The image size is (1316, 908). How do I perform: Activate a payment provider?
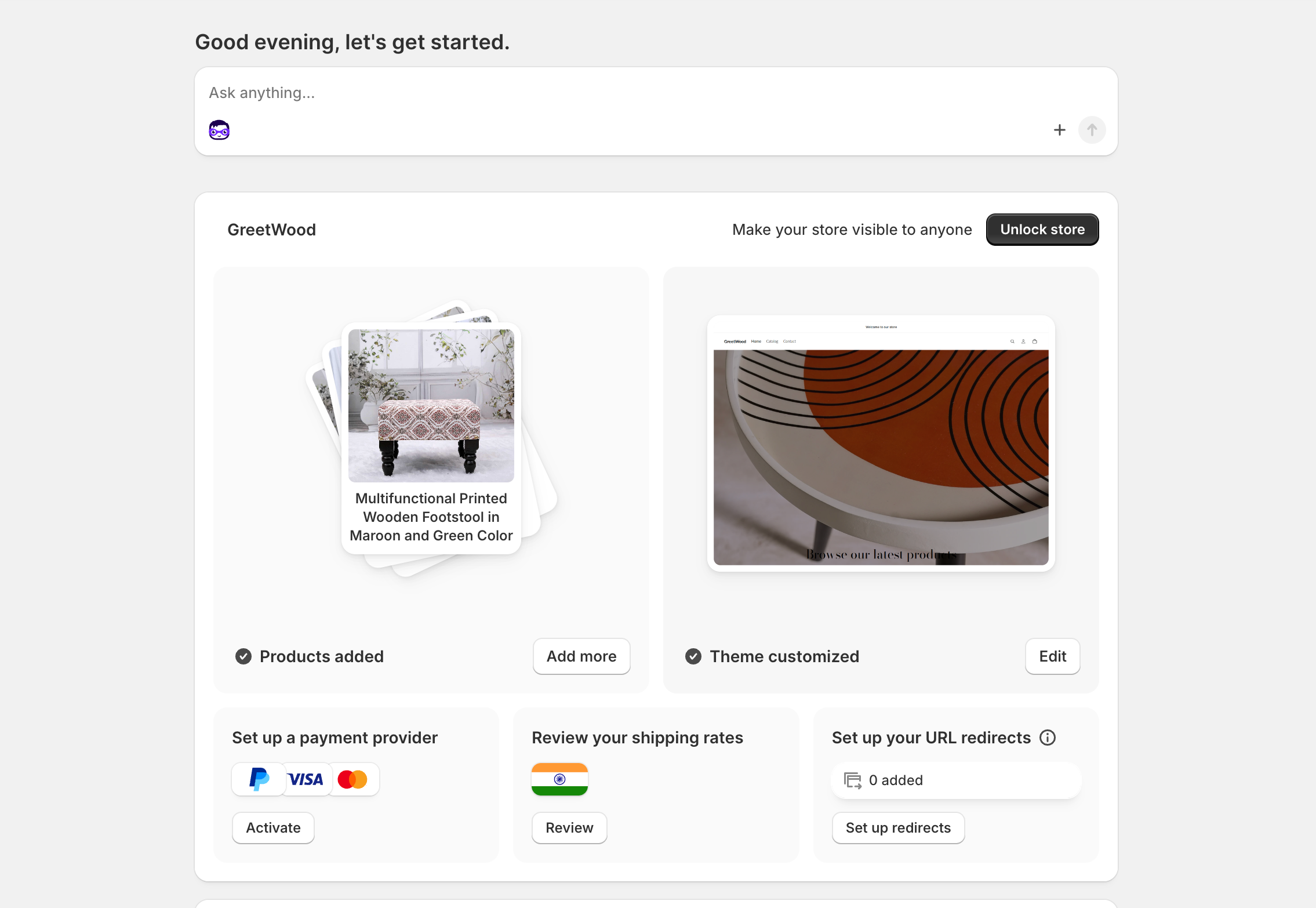(x=272, y=827)
